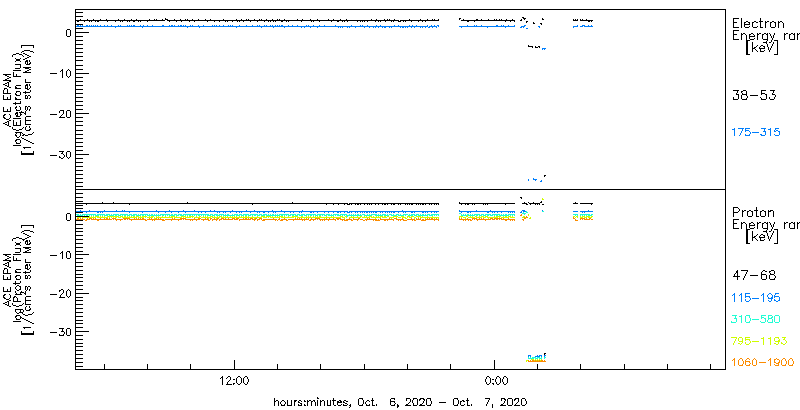This screenshot has height=410, width=800.
Task: Click the electron data points near -4
Action: click(537, 47)
